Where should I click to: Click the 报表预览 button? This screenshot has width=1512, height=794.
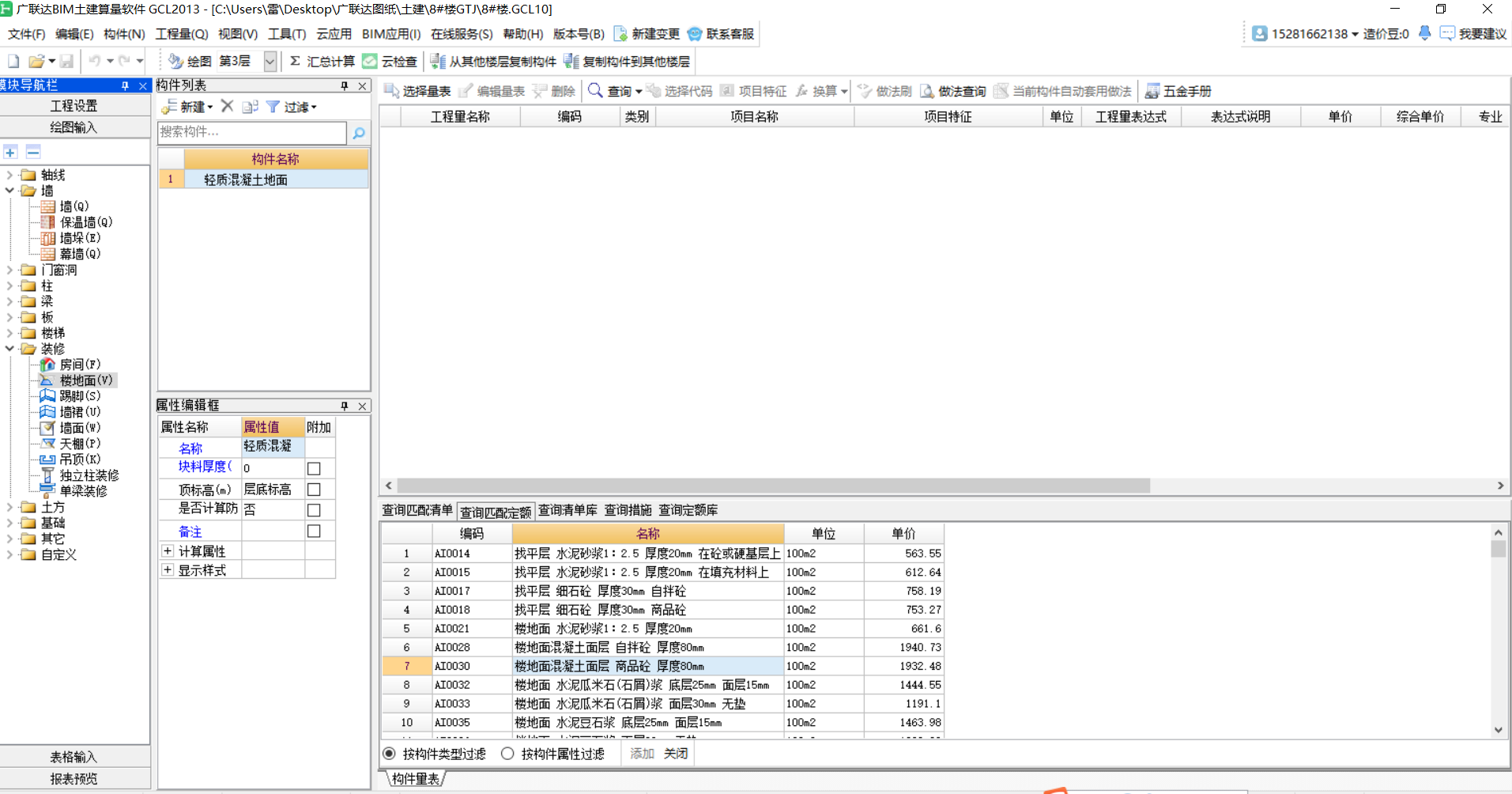[x=74, y=779]
